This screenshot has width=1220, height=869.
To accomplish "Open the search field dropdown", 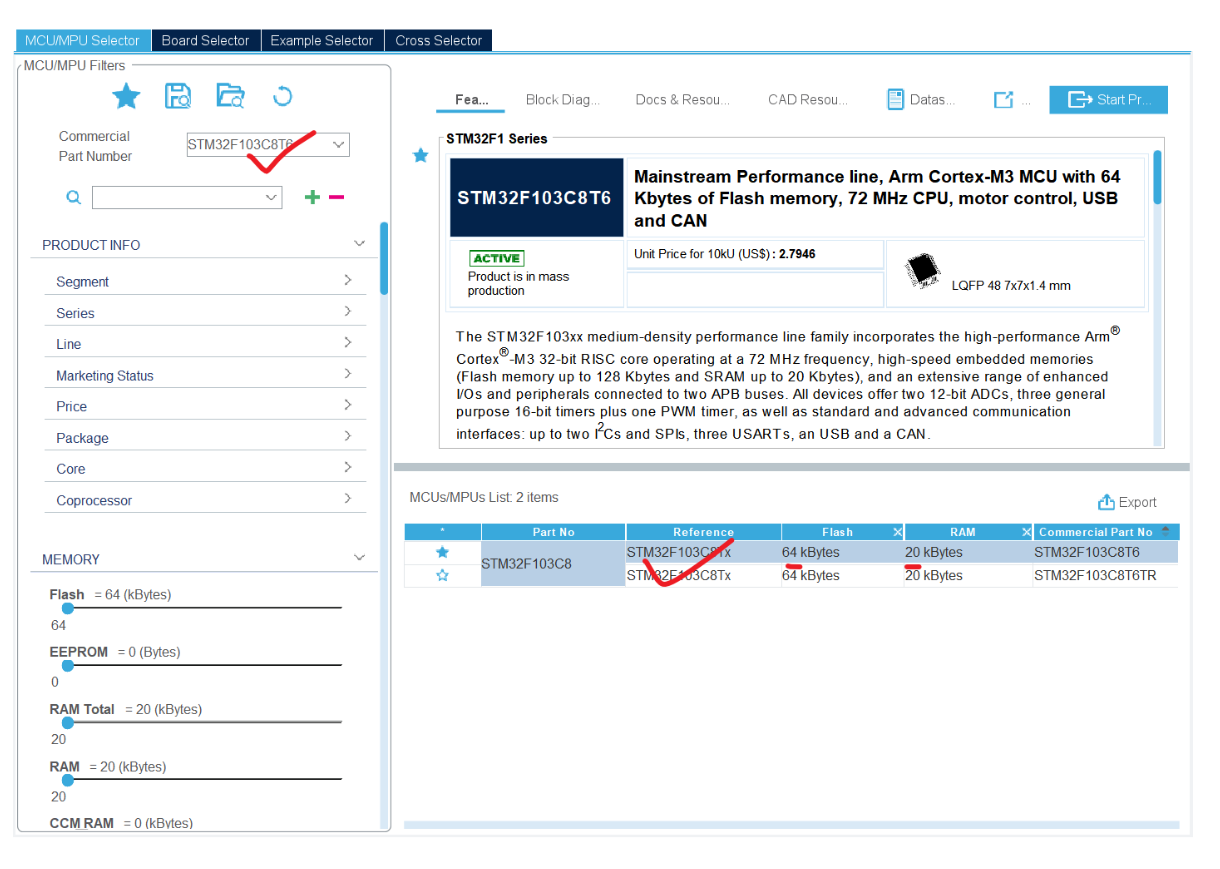I will click(x=271, y=198).
